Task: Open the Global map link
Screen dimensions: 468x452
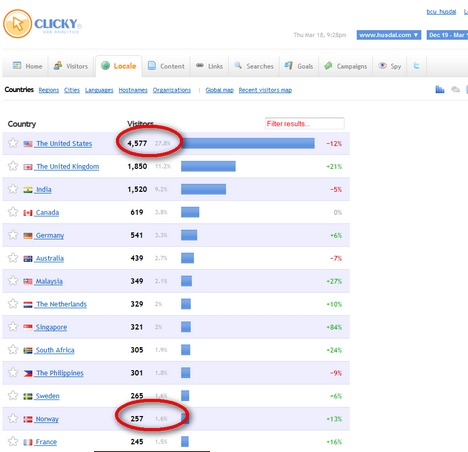Action: [219, 90]
